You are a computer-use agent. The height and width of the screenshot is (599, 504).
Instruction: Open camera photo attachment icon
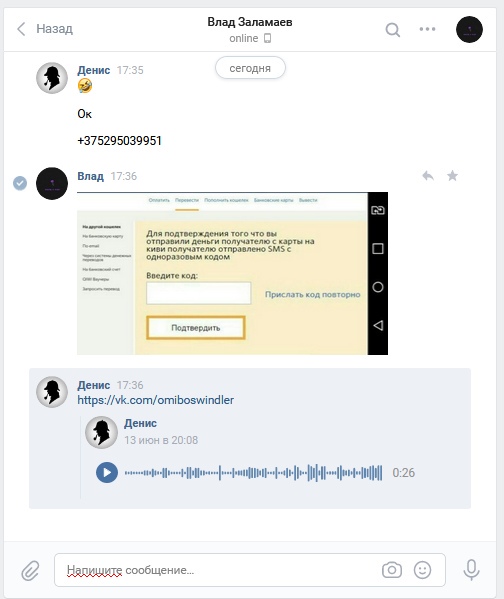(x=392, y=570)
